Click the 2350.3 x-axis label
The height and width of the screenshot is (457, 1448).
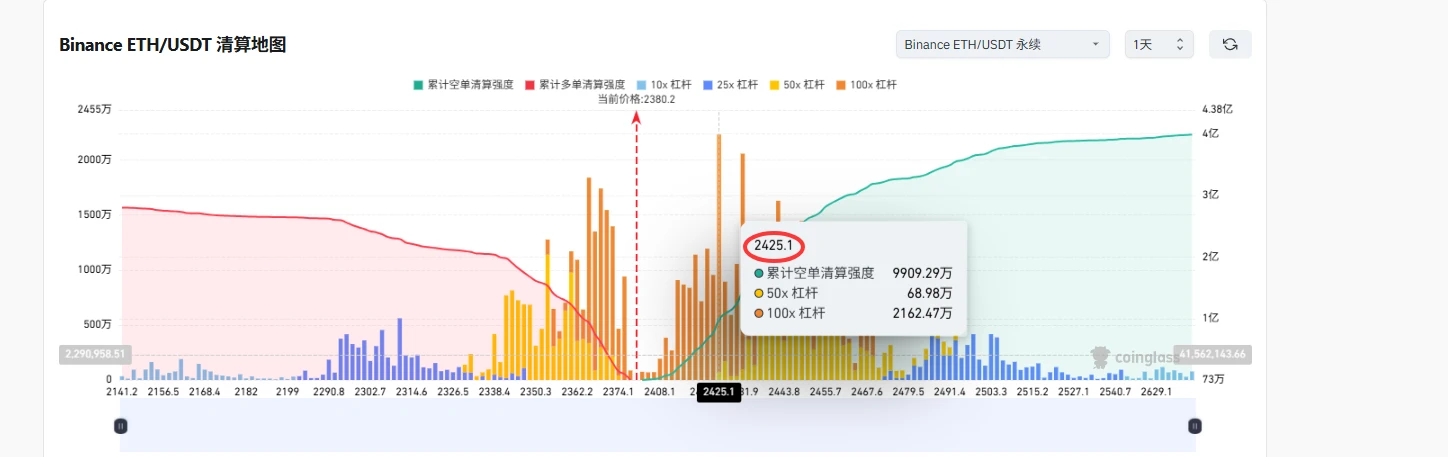point(535,392)
